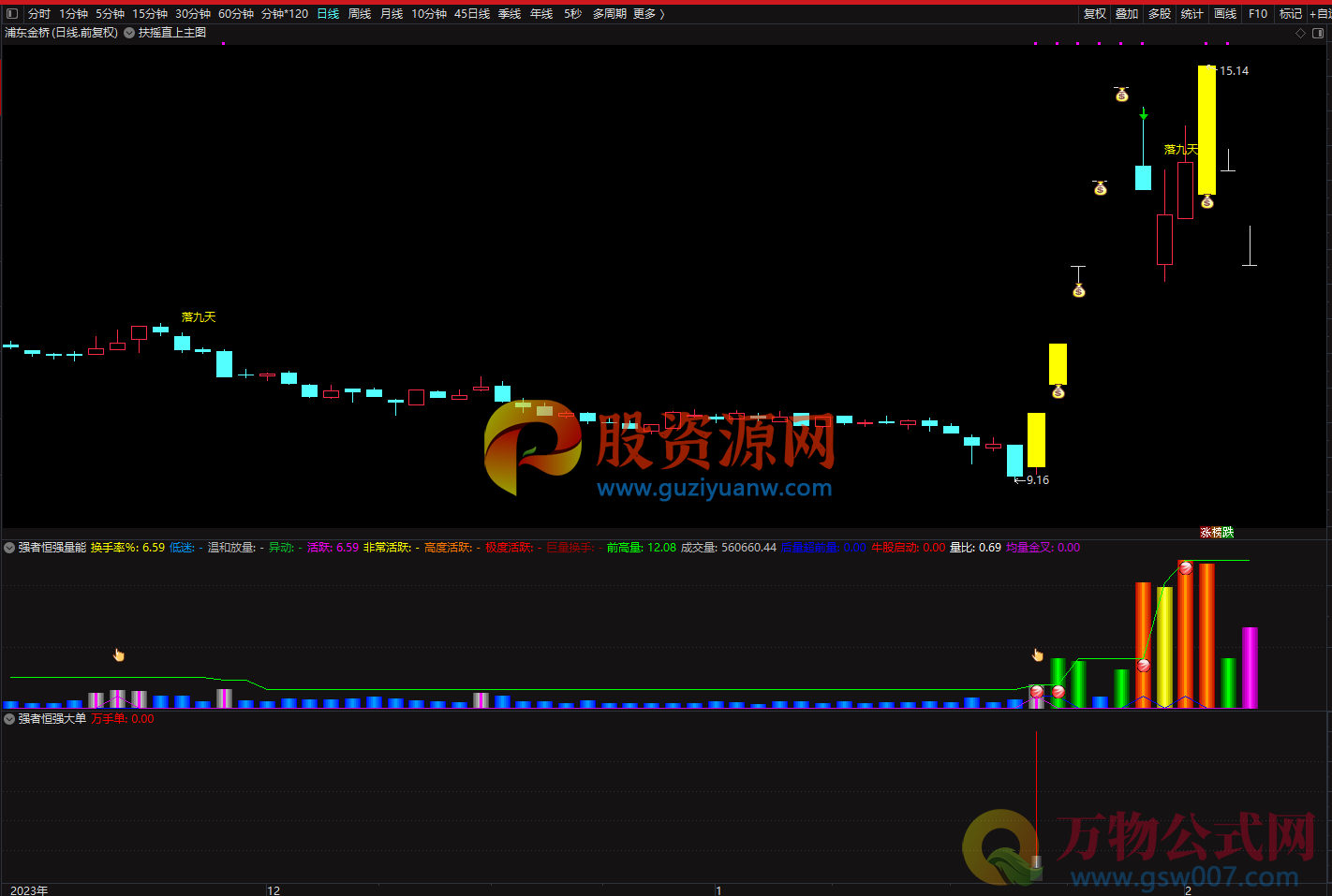The width and height of the screenshot is (1332, 896).
Task: Click 均量金叉: 0.00 value
Action: 1043,548
